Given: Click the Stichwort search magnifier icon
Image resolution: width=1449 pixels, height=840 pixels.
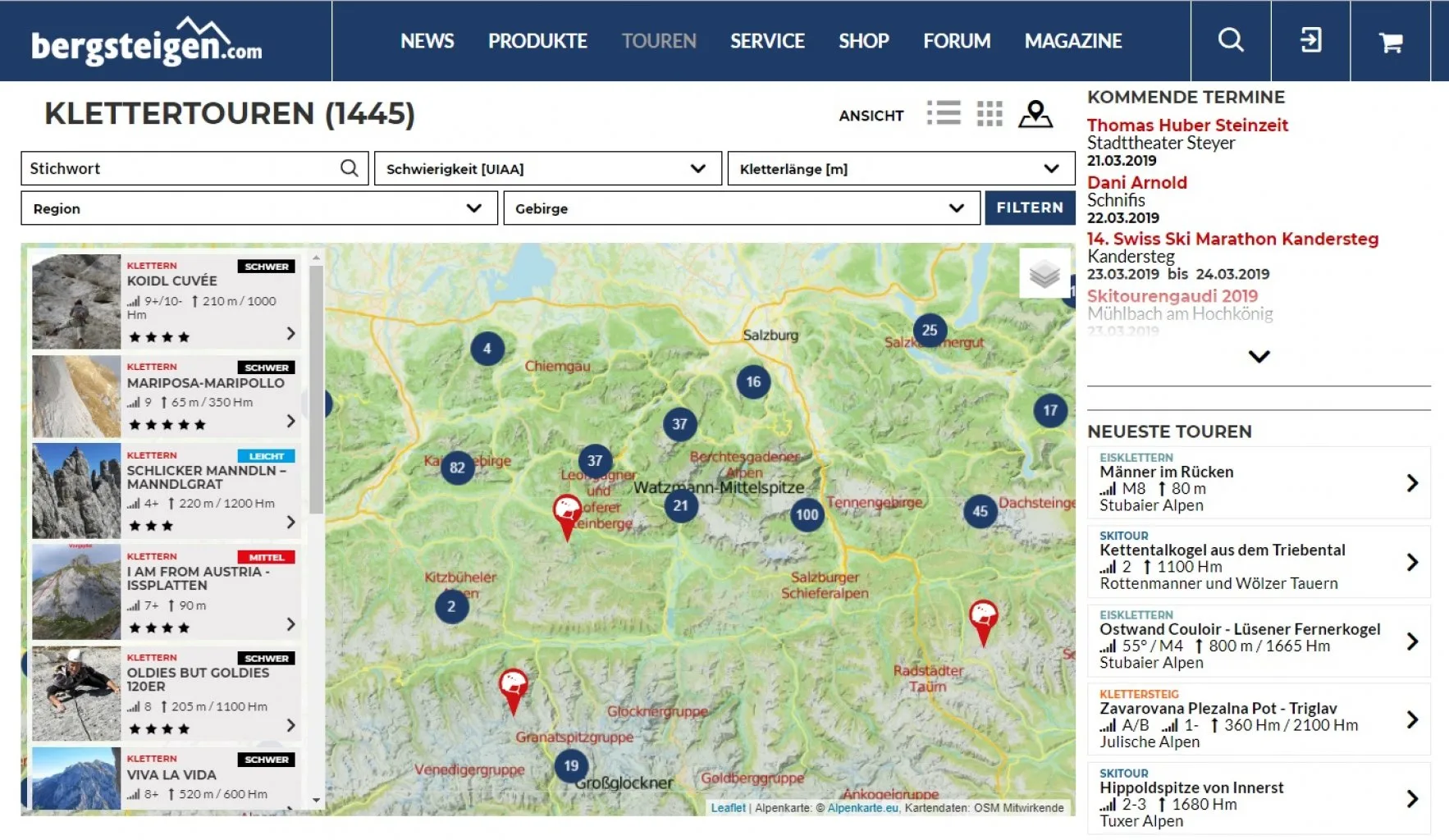Looking at the screenshot, I should click(349, 168).
